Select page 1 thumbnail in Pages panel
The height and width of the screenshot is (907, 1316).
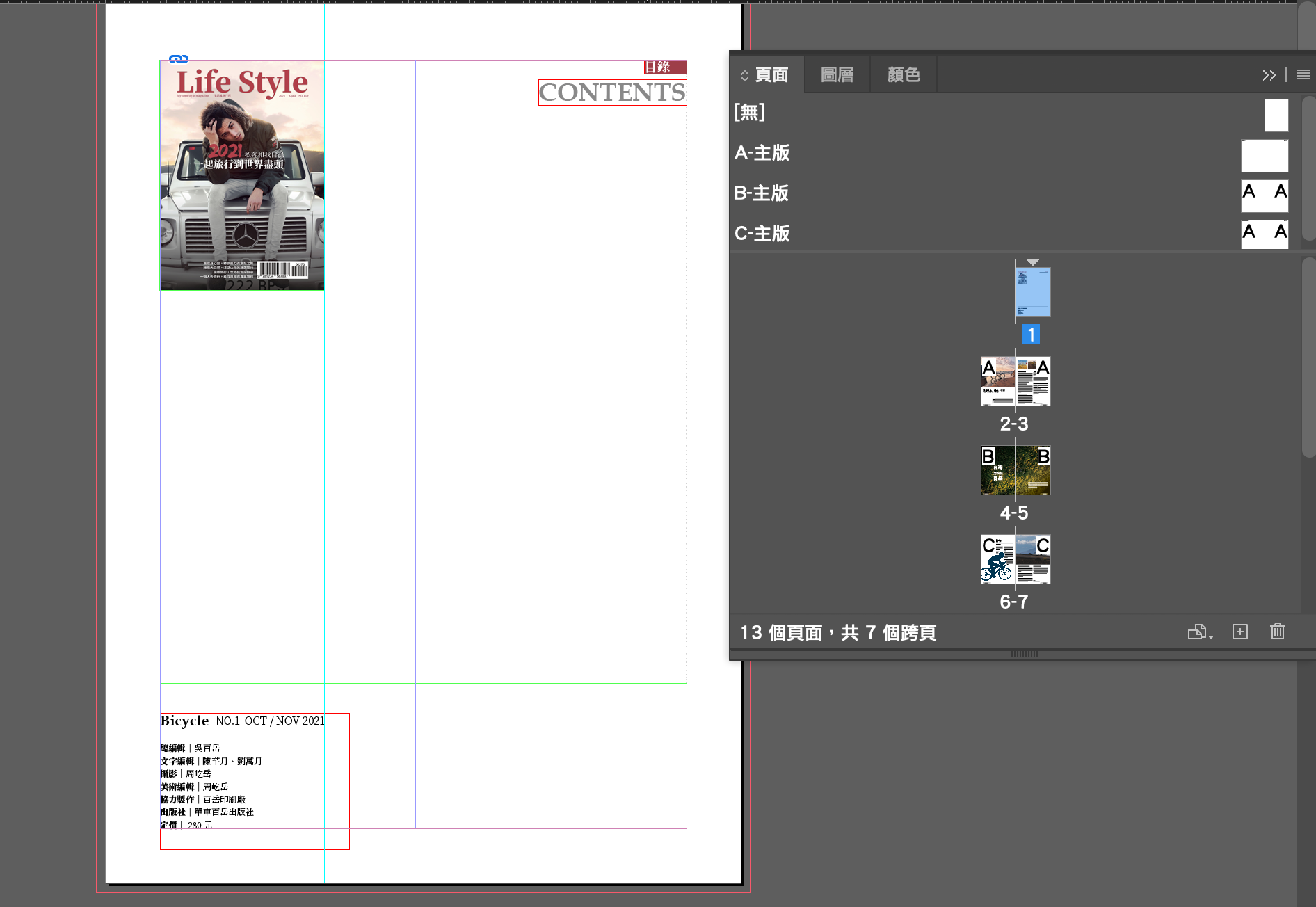coord(1033,292)
